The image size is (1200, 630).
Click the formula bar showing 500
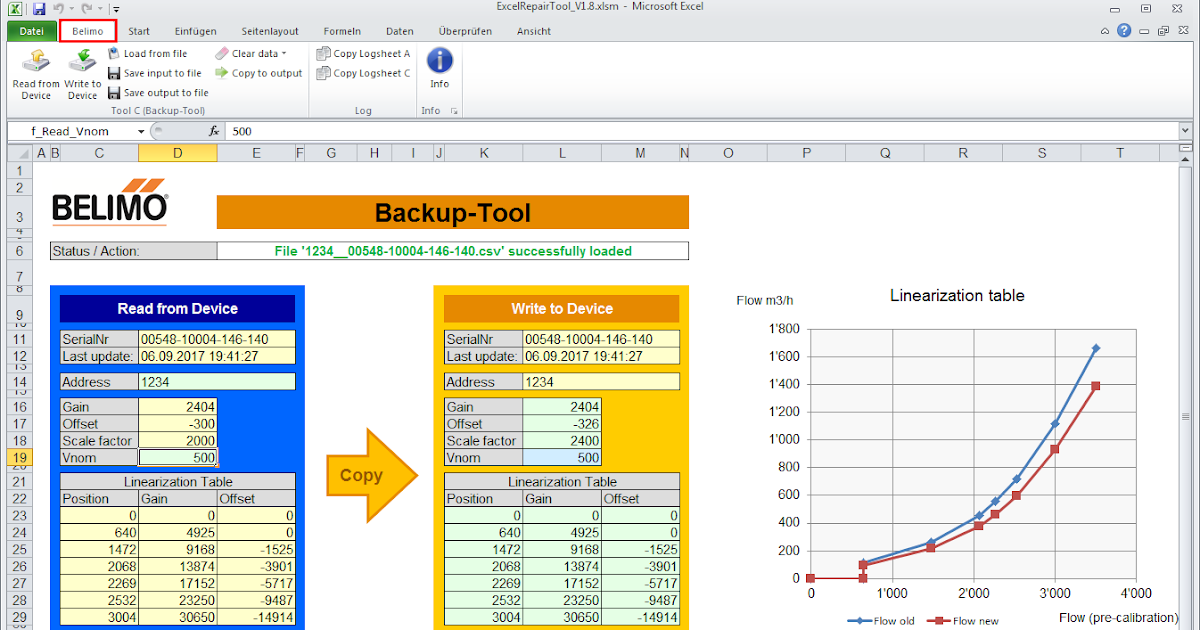700,131
